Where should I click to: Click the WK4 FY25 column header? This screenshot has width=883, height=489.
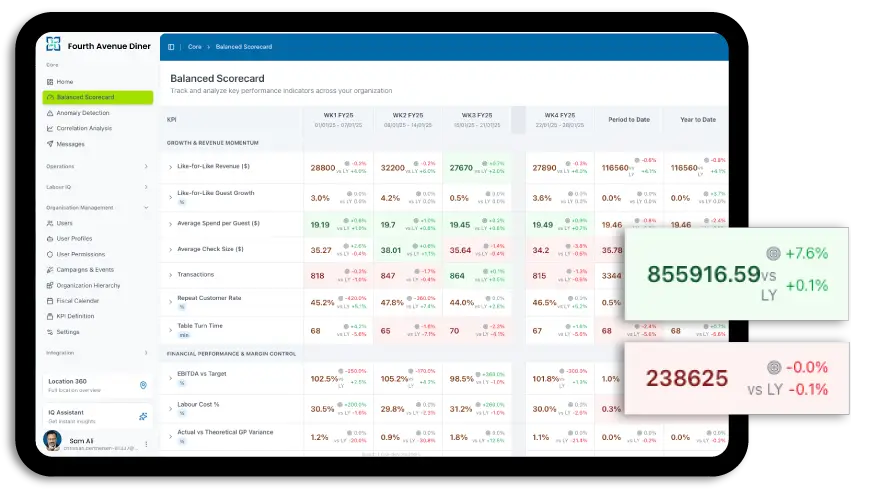coord(560,119)
